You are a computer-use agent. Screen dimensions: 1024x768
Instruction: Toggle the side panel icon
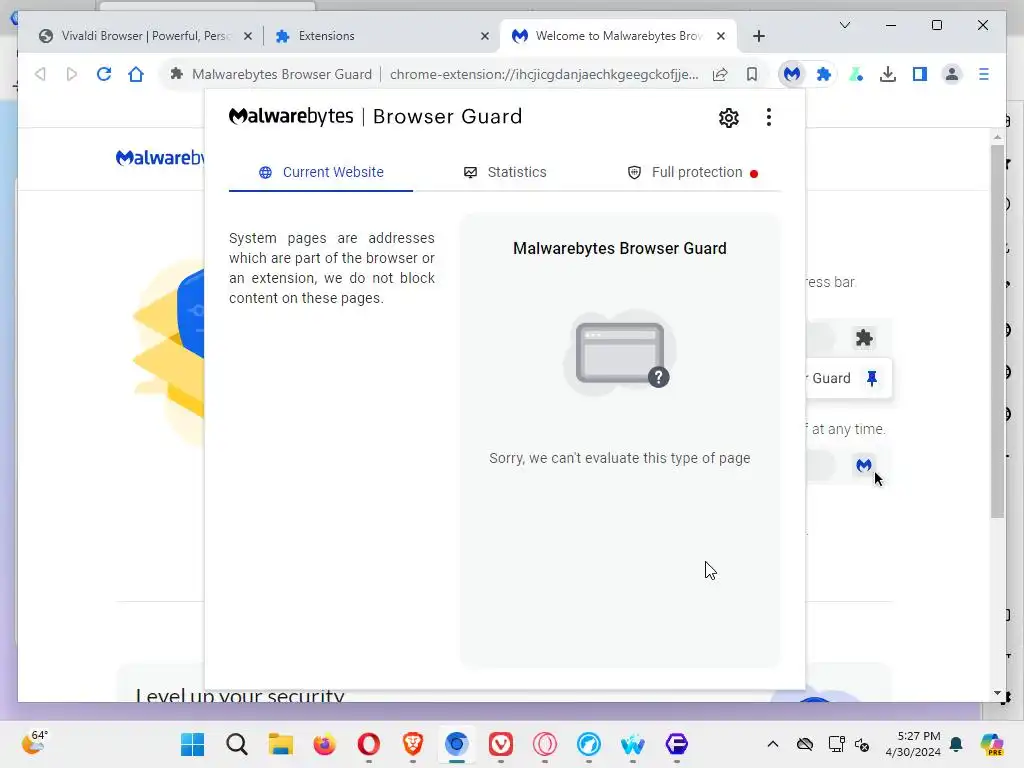pyautogui.click(x=920, y=74)
